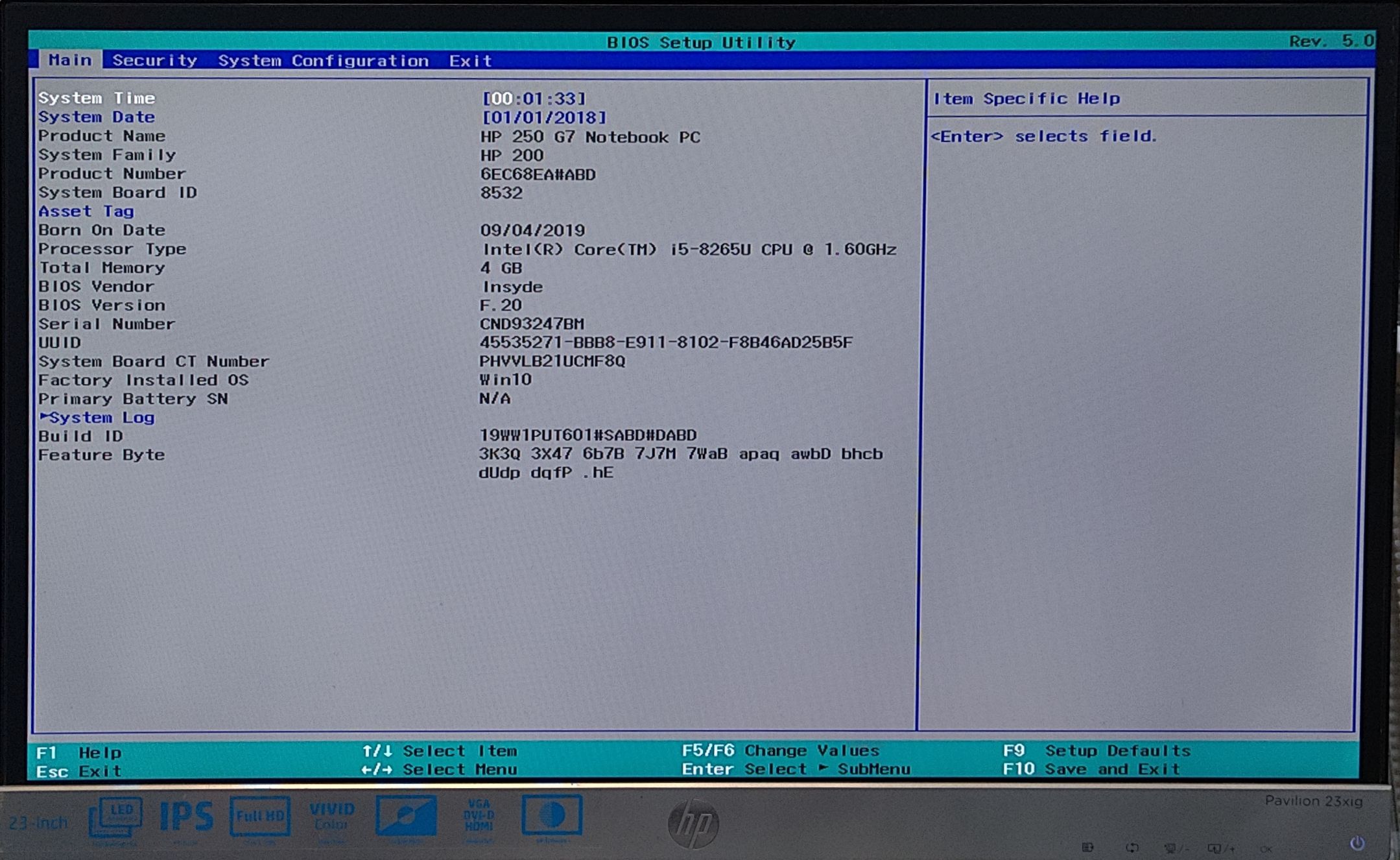
Task: Click the Product Number label
Action: (x=112, y=173)
